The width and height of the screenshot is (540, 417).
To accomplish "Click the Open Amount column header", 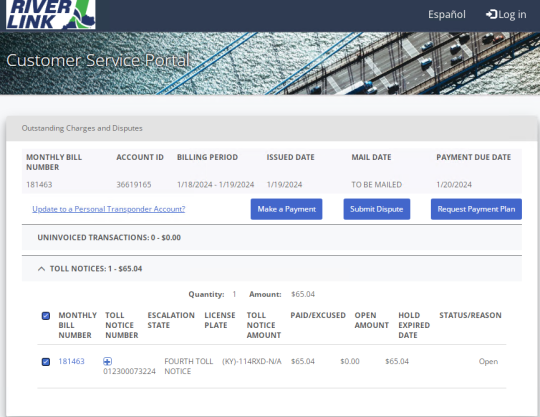I will click(372, 320).
